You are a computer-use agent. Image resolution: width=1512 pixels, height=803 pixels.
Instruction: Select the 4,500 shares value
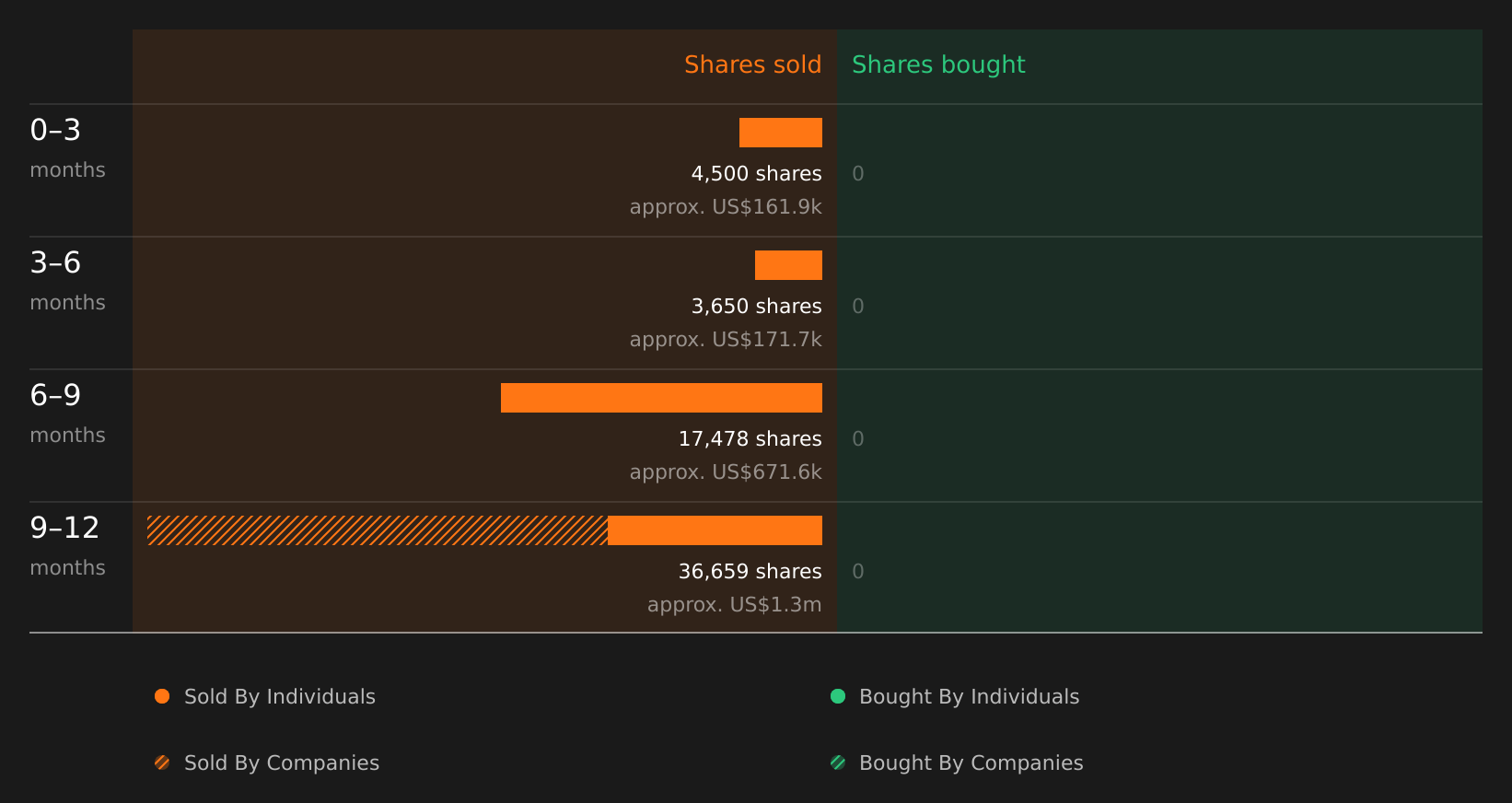coord(756,174)
